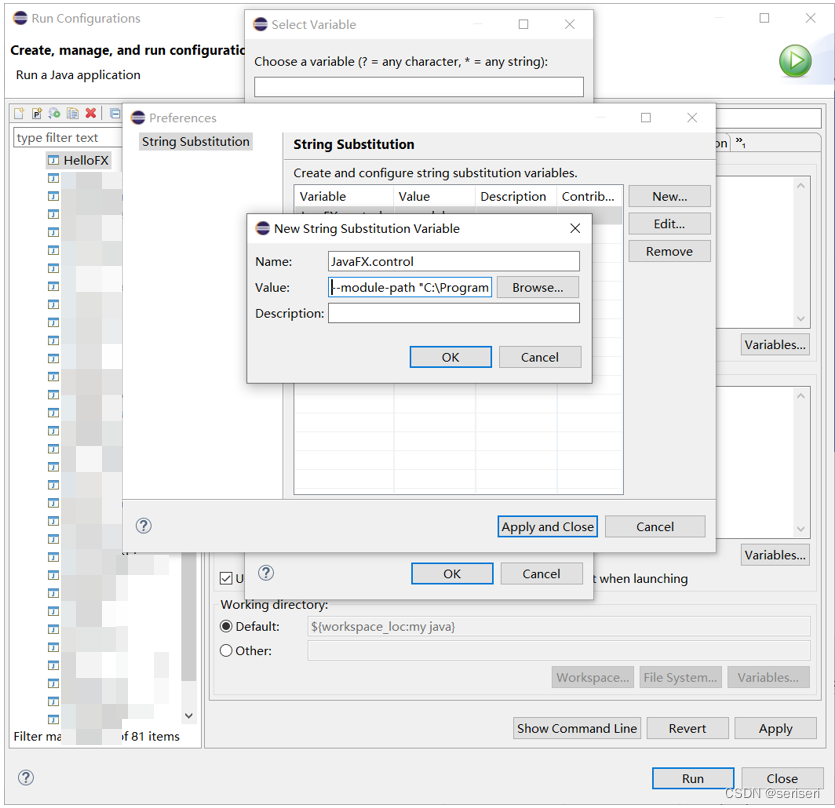Click the Eclipse icon in New String Substitution Variable title

coord(263,228)
